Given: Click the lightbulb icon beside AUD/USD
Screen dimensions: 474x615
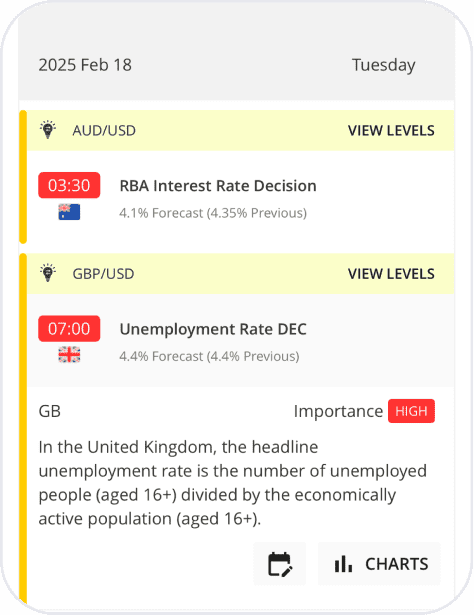Looking at the screenshot, I should coord(48,130).
